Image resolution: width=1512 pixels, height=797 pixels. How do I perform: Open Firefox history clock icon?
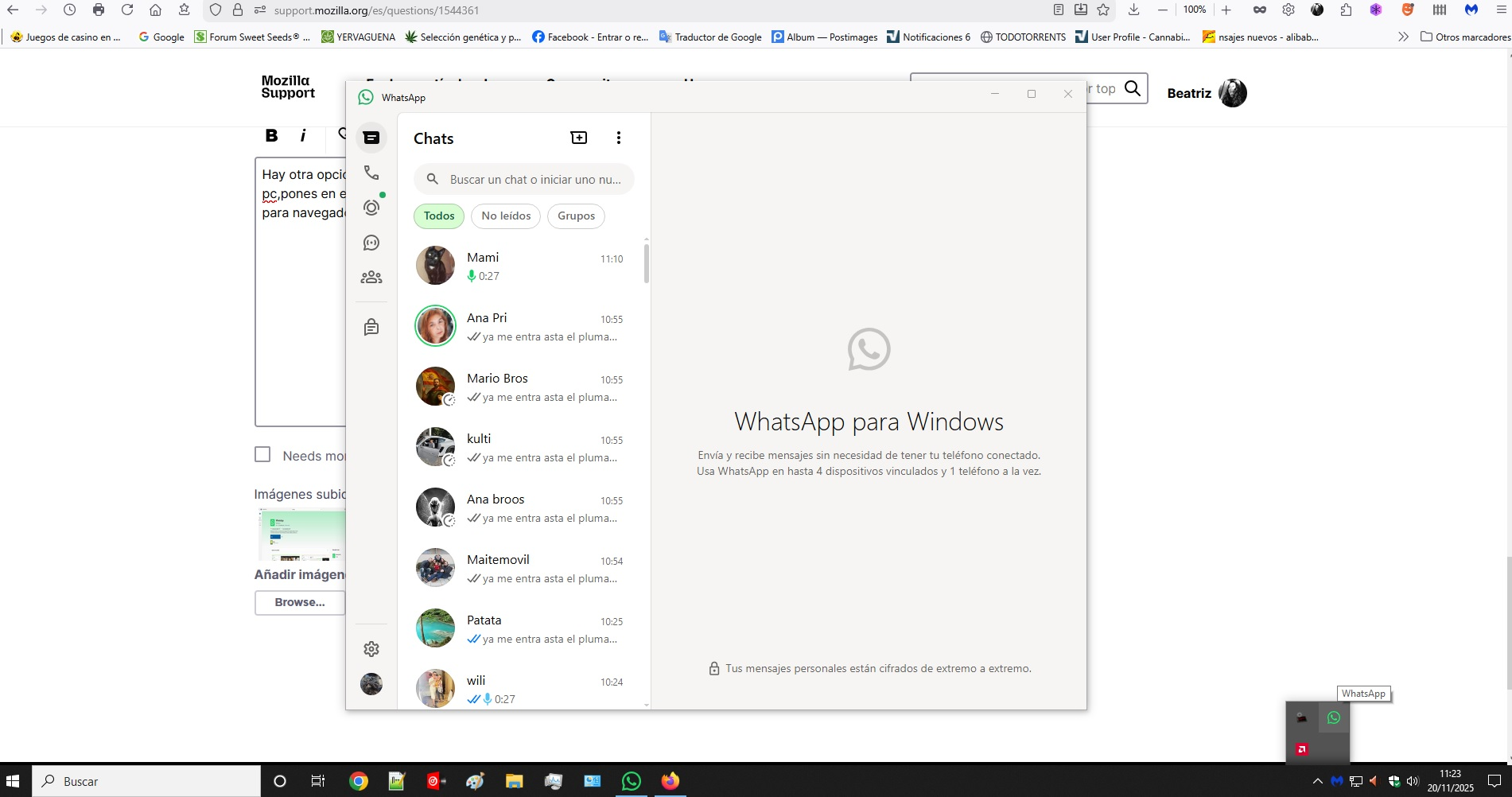pyautogui.click(x=70, y=10)
